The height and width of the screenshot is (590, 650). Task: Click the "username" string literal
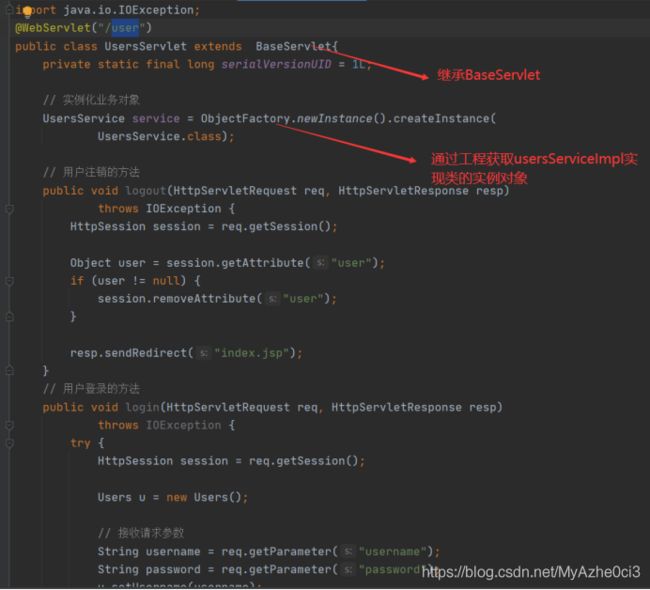click(393, 552)
